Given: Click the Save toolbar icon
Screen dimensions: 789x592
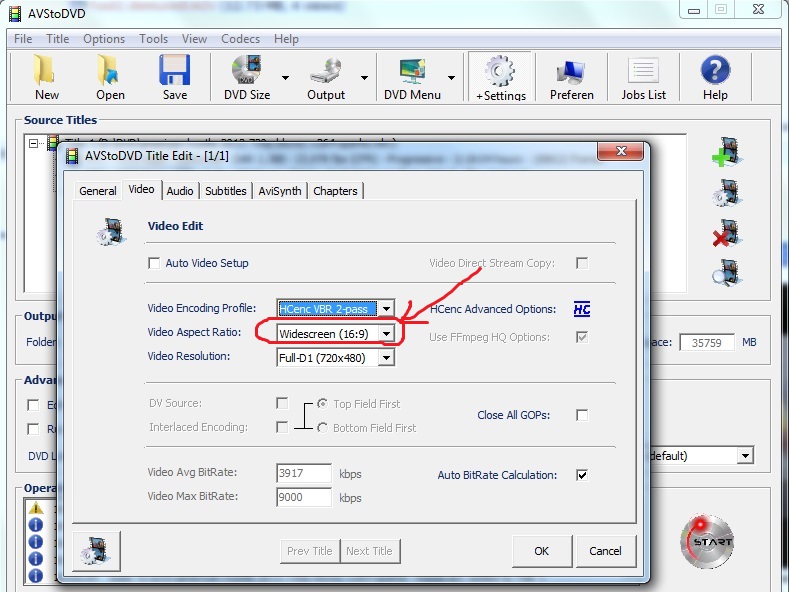Looking at the screenshot, I should point(174,78).
